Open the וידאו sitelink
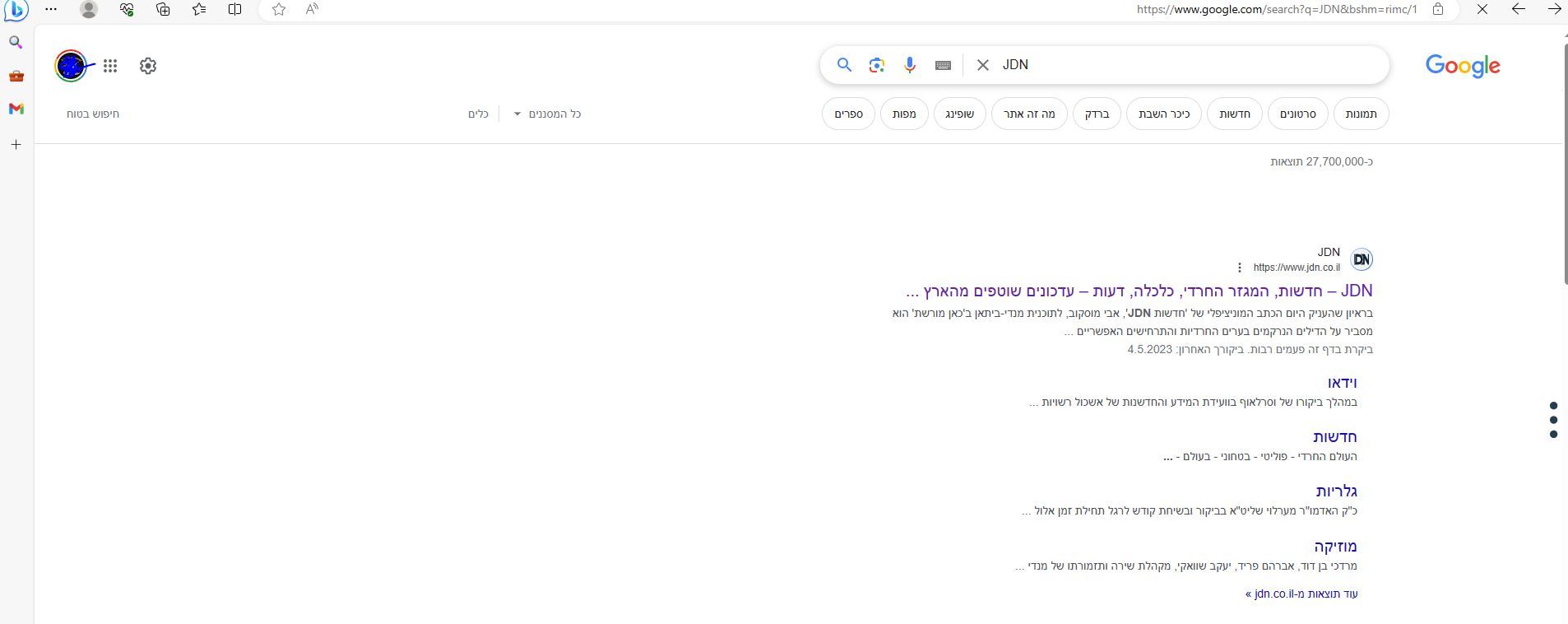 tap(1343, 383)
